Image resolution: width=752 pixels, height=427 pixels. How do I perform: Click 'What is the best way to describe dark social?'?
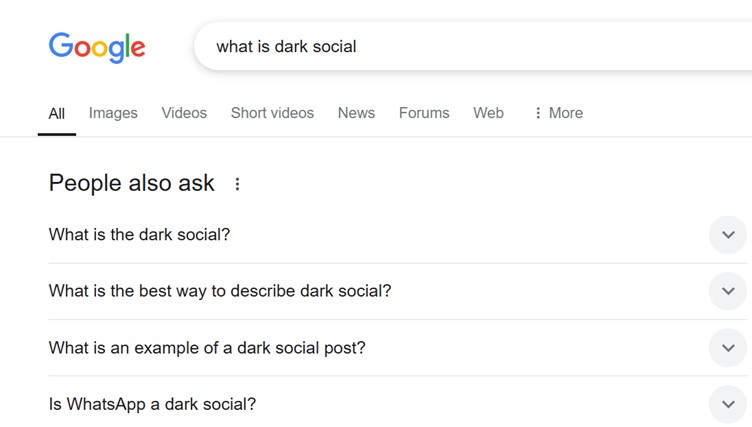220,291
